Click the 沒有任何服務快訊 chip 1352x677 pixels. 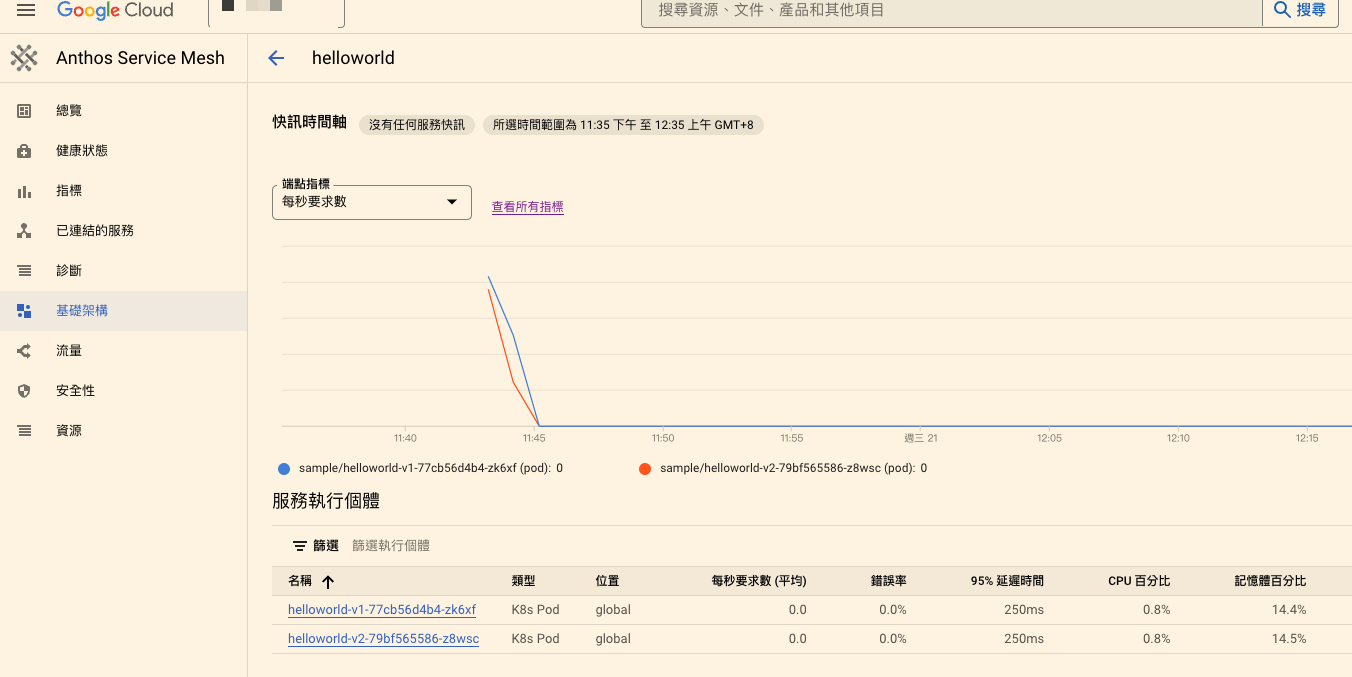click(x=417, y=125)
